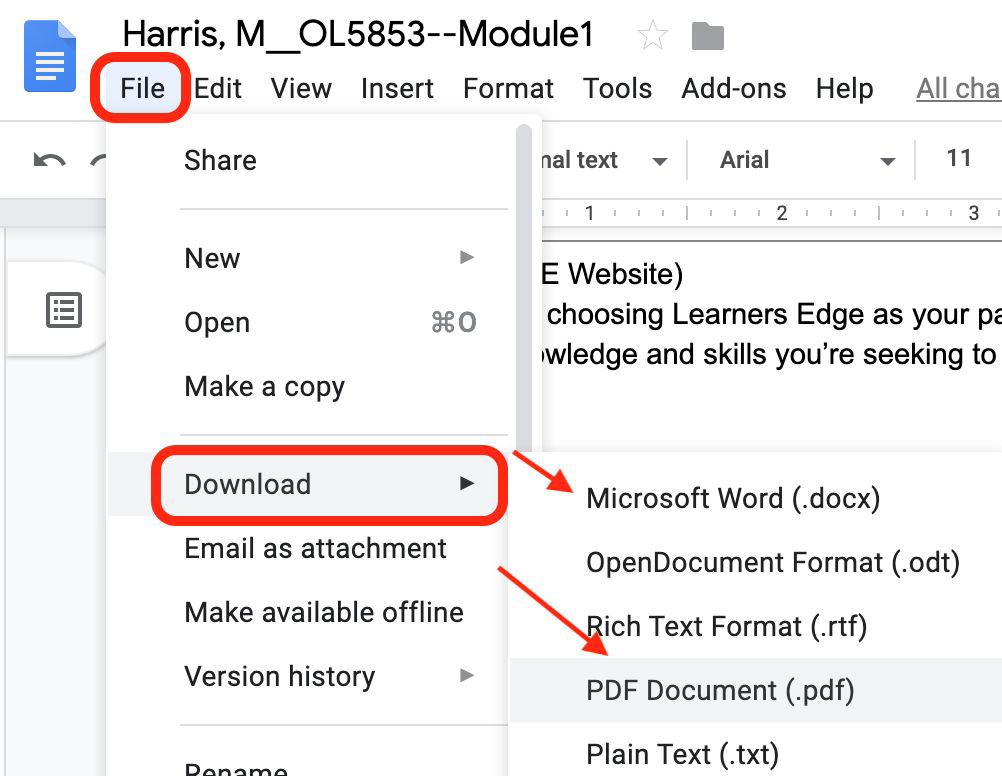
Task: Select Email as attachment
Action: 315,548
